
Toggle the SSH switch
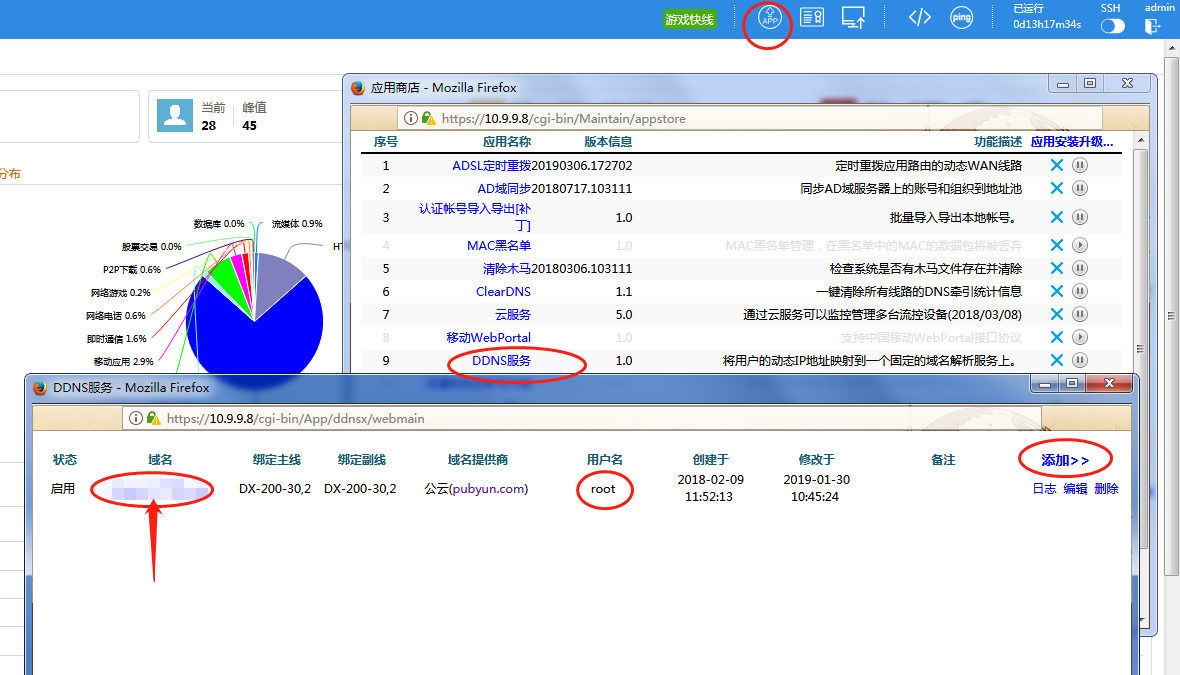click(1112, 26)
